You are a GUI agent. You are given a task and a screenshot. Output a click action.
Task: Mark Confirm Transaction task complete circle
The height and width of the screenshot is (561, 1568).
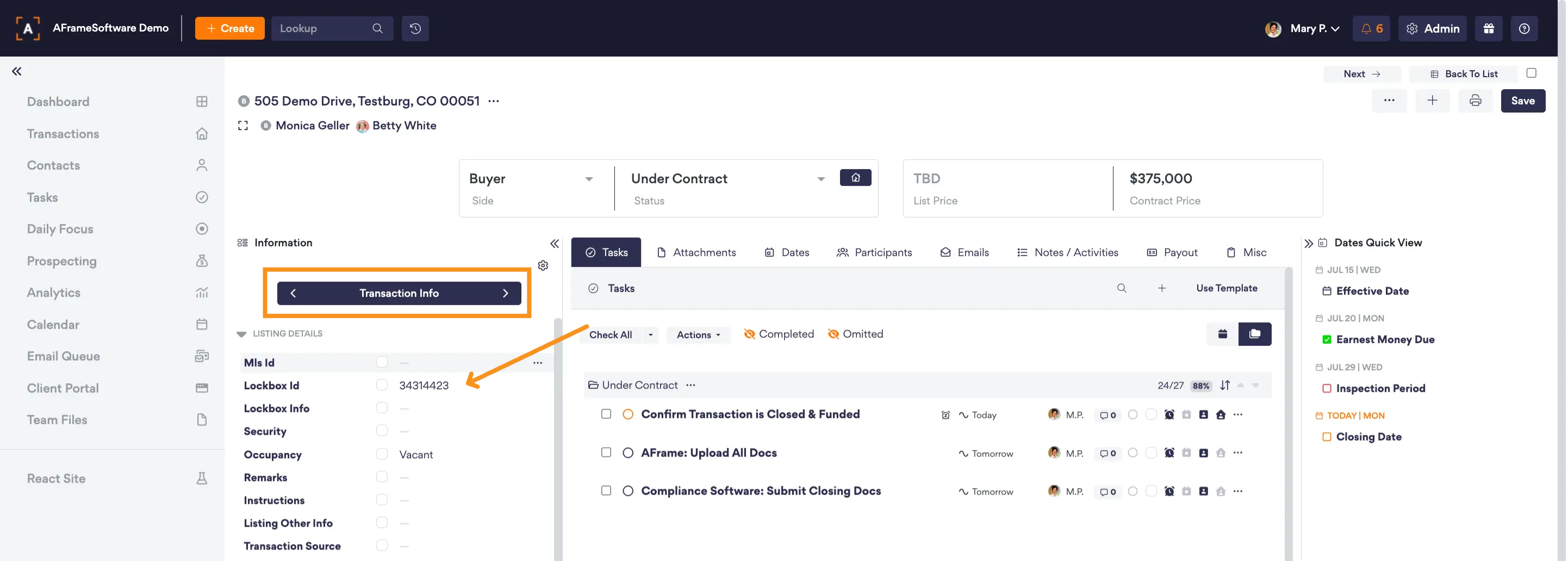click(628, 414)
